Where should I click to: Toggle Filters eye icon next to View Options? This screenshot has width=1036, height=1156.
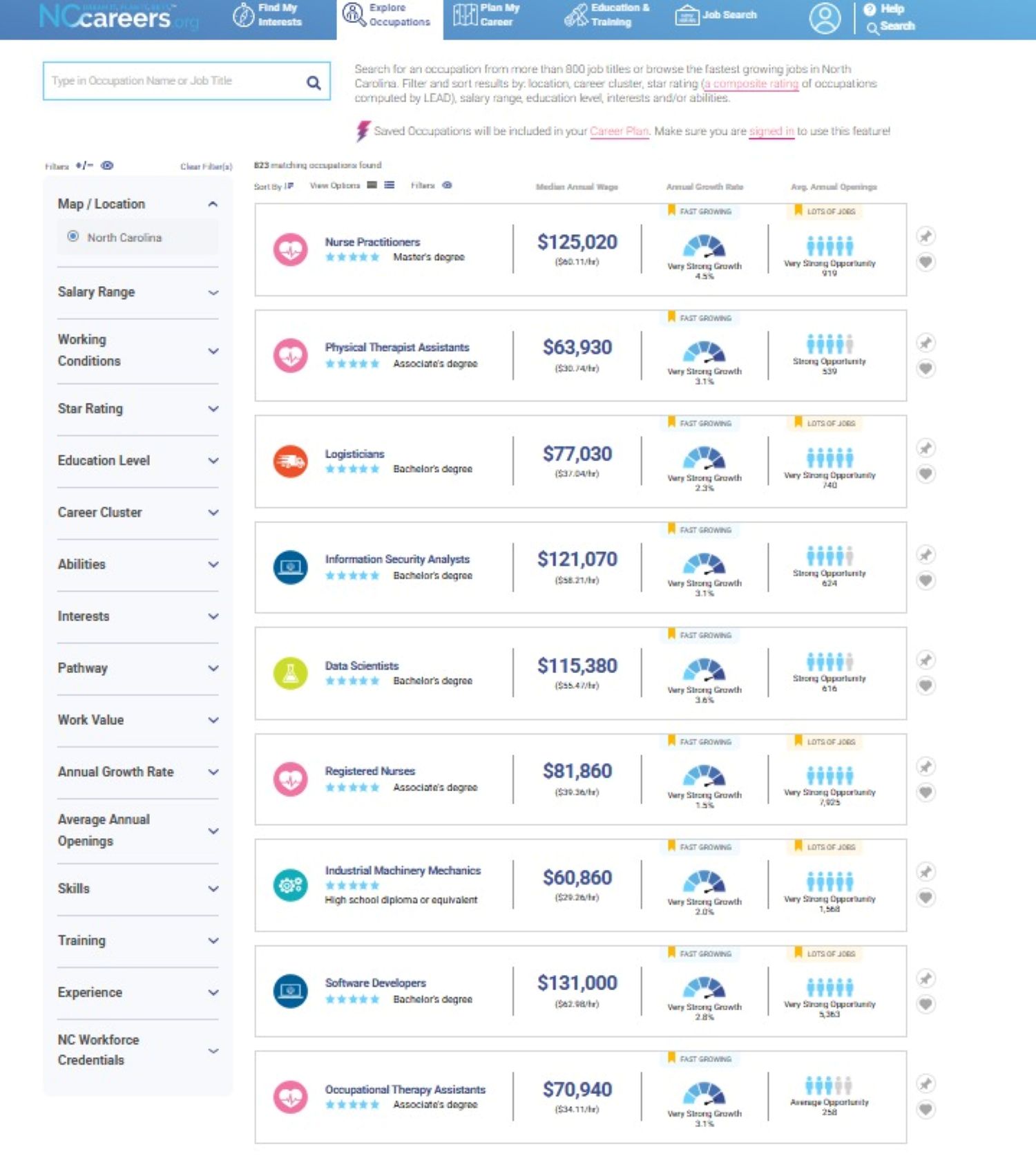(447, 185)
